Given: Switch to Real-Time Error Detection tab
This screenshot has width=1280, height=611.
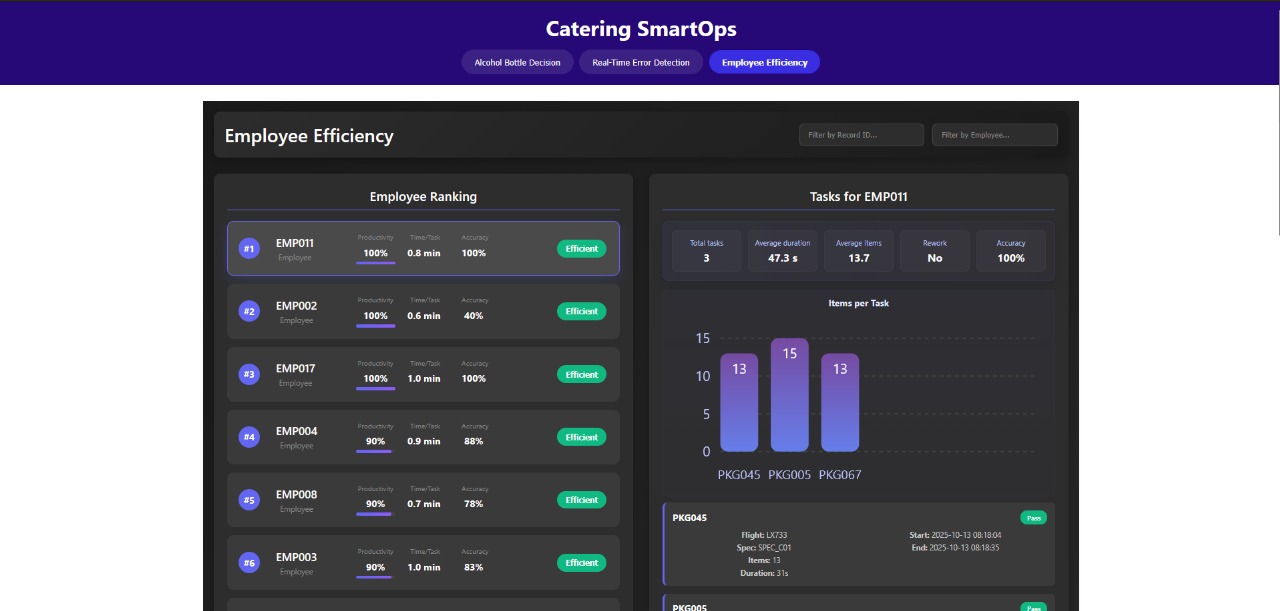Looking at the screenshot, I should (x=641, y=62).
